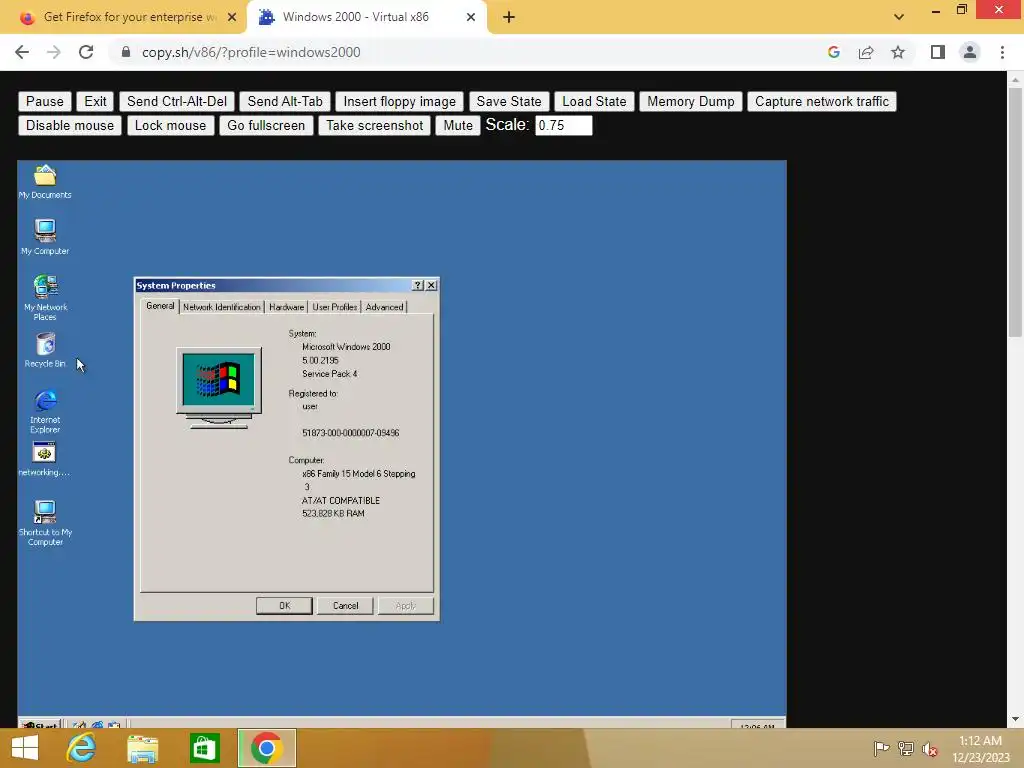Mute the emulator sound

click(458, 125)
